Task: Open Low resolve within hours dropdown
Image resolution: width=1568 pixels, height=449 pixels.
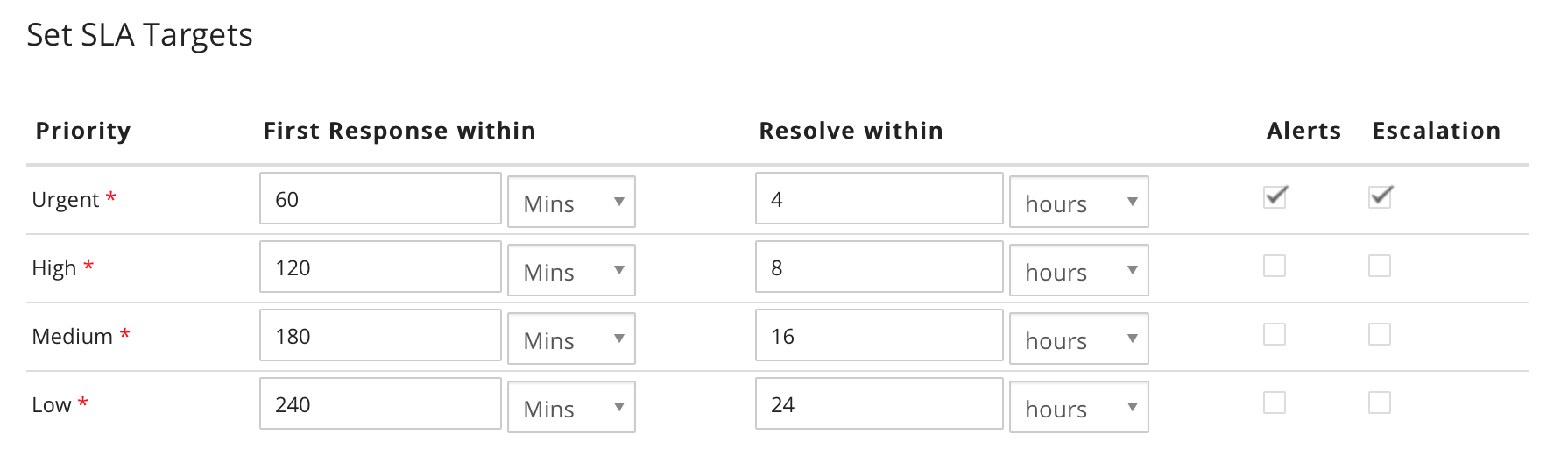Action: 1078,408
